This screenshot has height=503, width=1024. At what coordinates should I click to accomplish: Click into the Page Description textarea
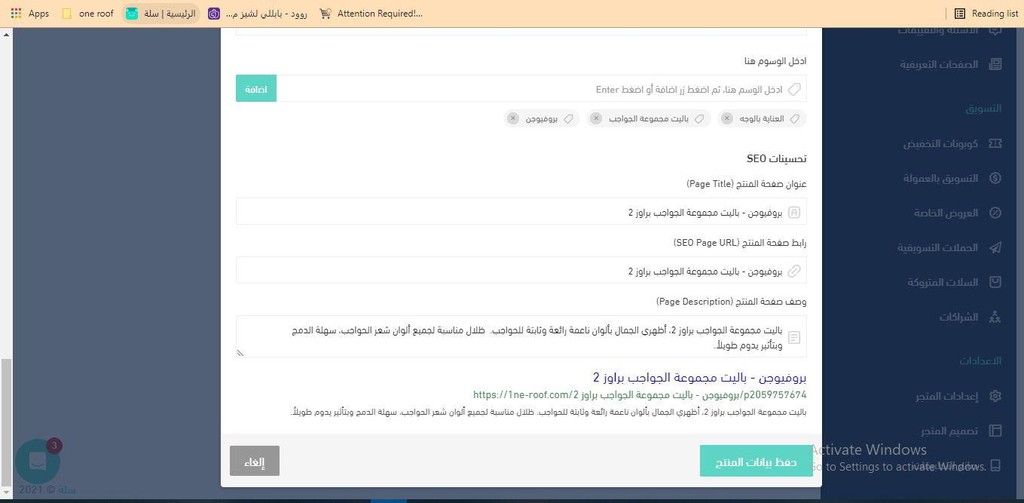tap(521, 336)
